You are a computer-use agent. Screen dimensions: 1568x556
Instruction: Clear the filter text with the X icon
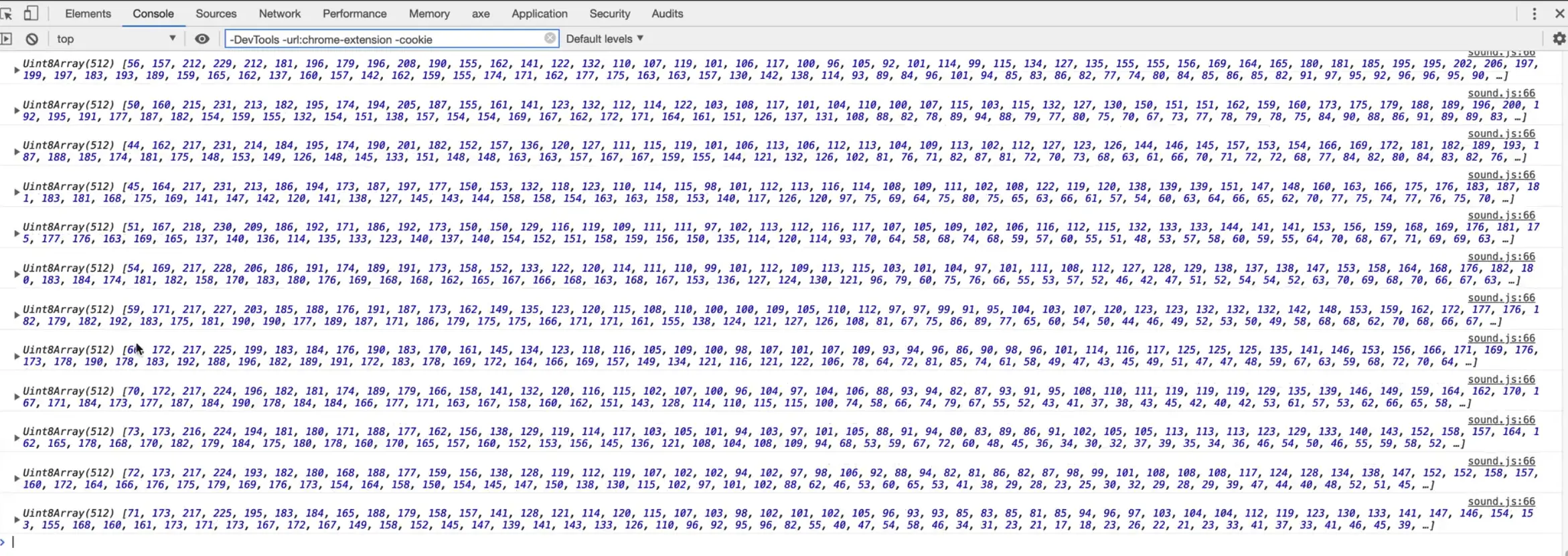(550, 38)
